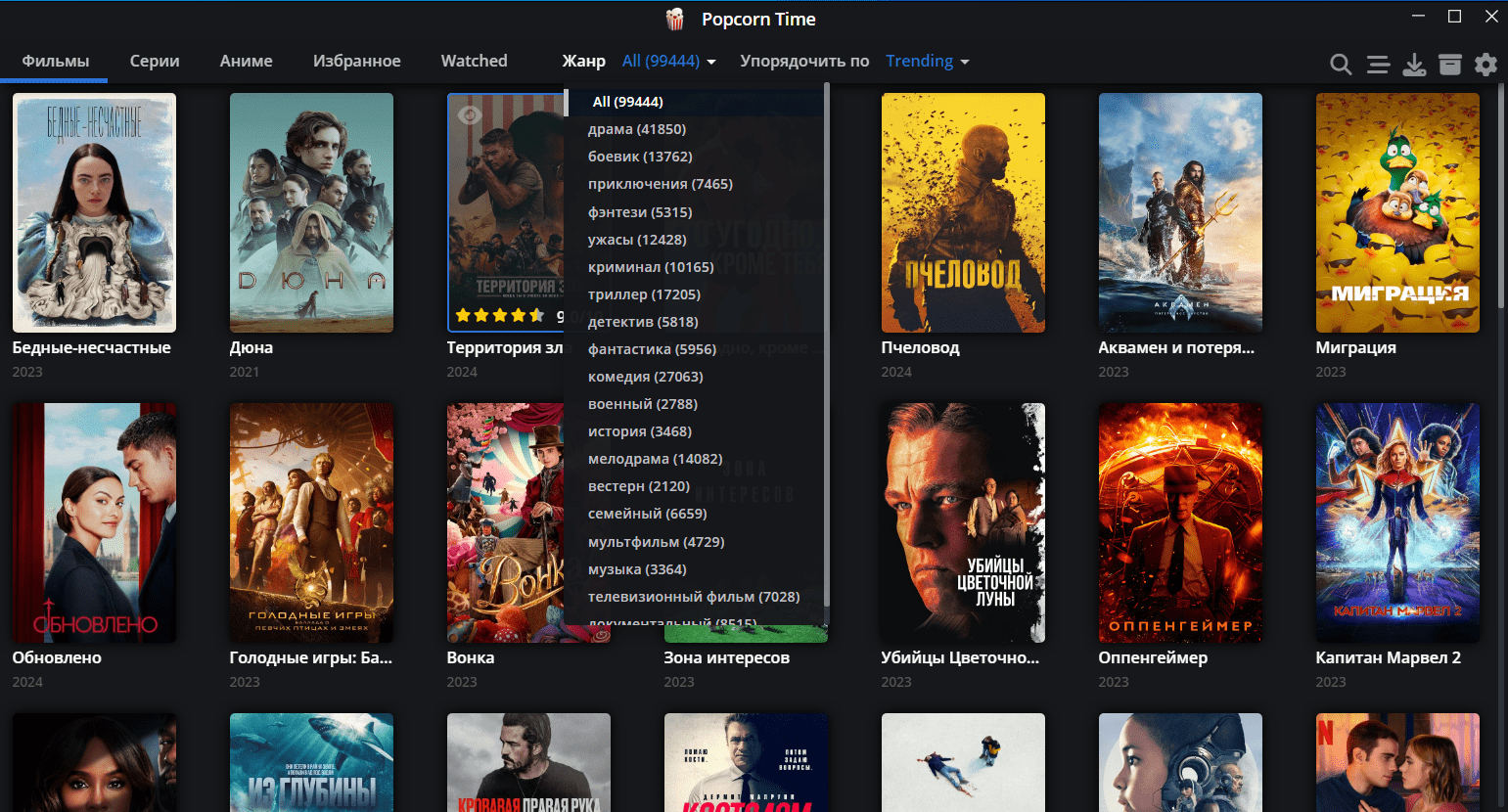Choose фантастика (5956) genre
This screenshot has height=812, width=1508.
click(x=696, y=349)
